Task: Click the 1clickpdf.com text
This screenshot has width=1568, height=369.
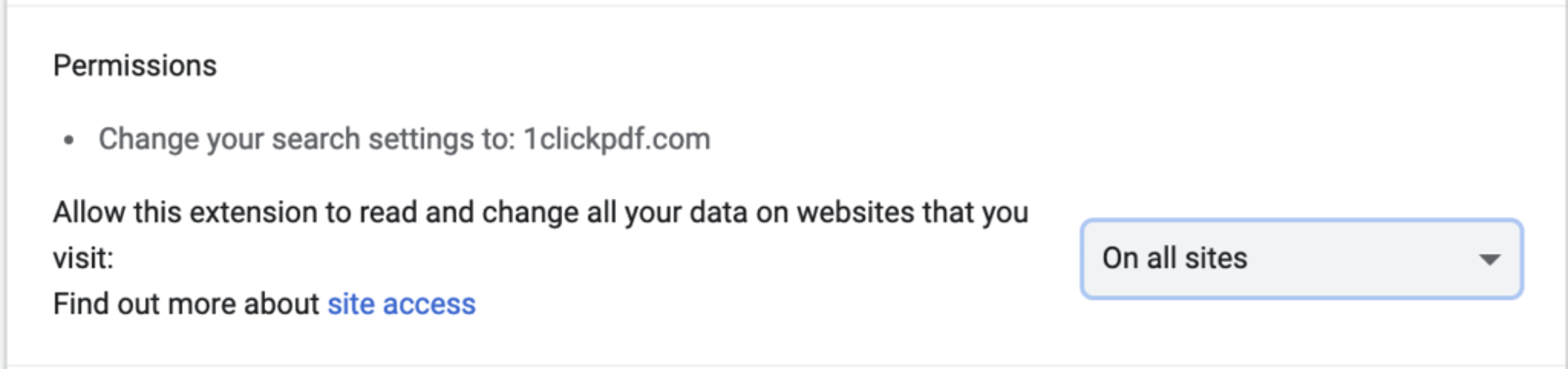Action: click(x=617, y=140)
